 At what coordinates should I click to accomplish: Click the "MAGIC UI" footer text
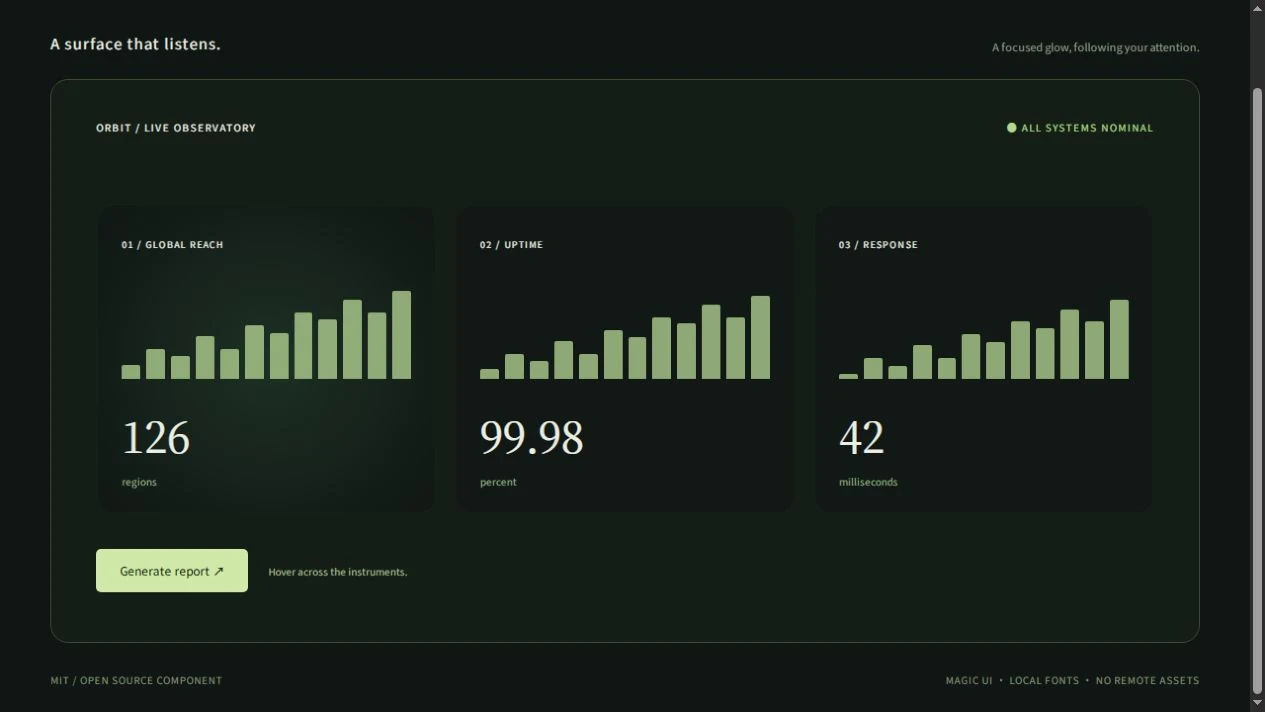969,681
